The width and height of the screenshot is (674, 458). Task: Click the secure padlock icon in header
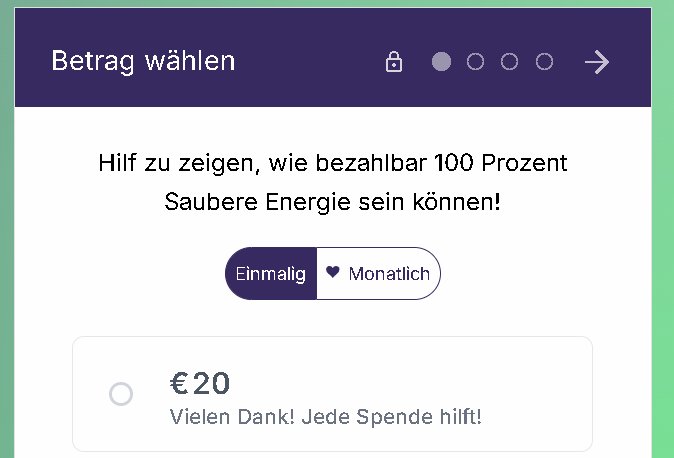394,61
